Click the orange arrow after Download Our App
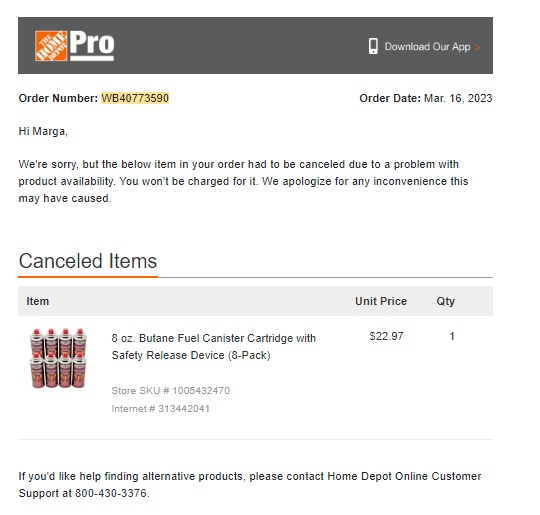The image size is (540, 515). [x=477, y=47]
